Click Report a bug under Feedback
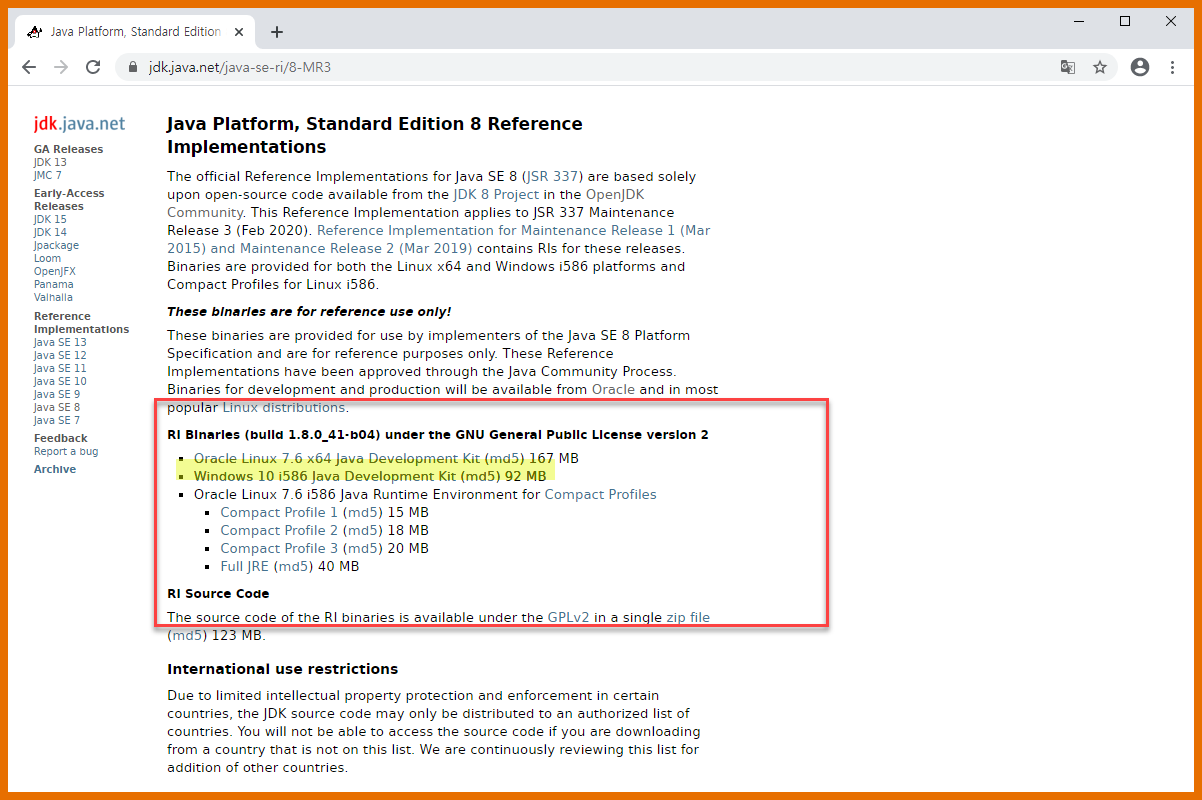The width and height of the screenshot is (1202, 800). (x=66, y=451)
